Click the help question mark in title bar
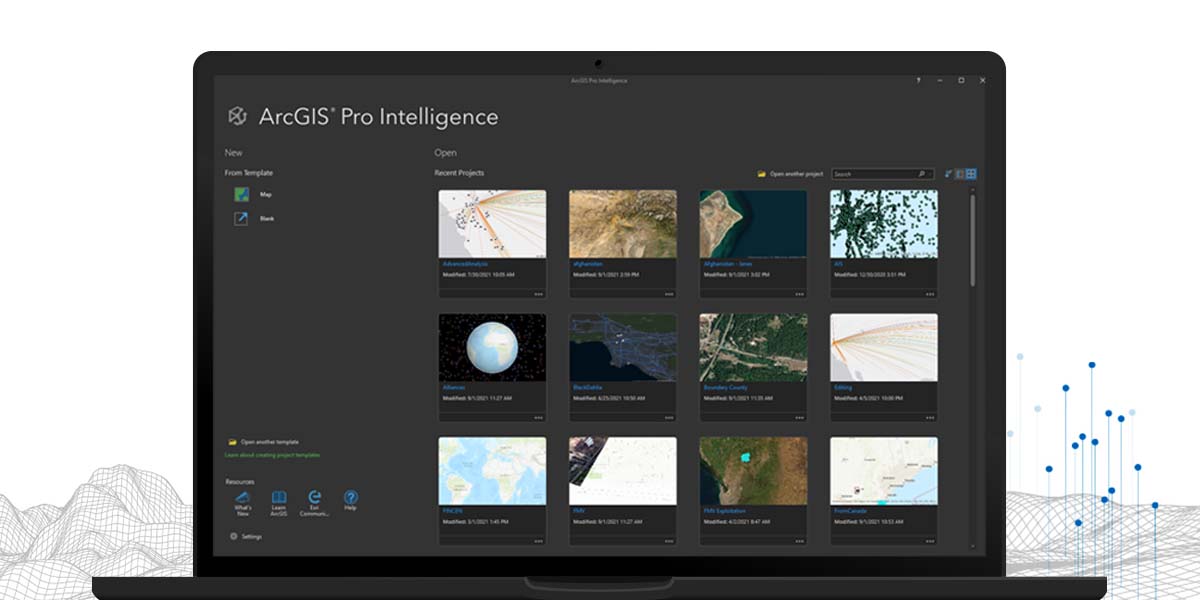The width and height of the screenshot is (1200, 600). [918, 80]
